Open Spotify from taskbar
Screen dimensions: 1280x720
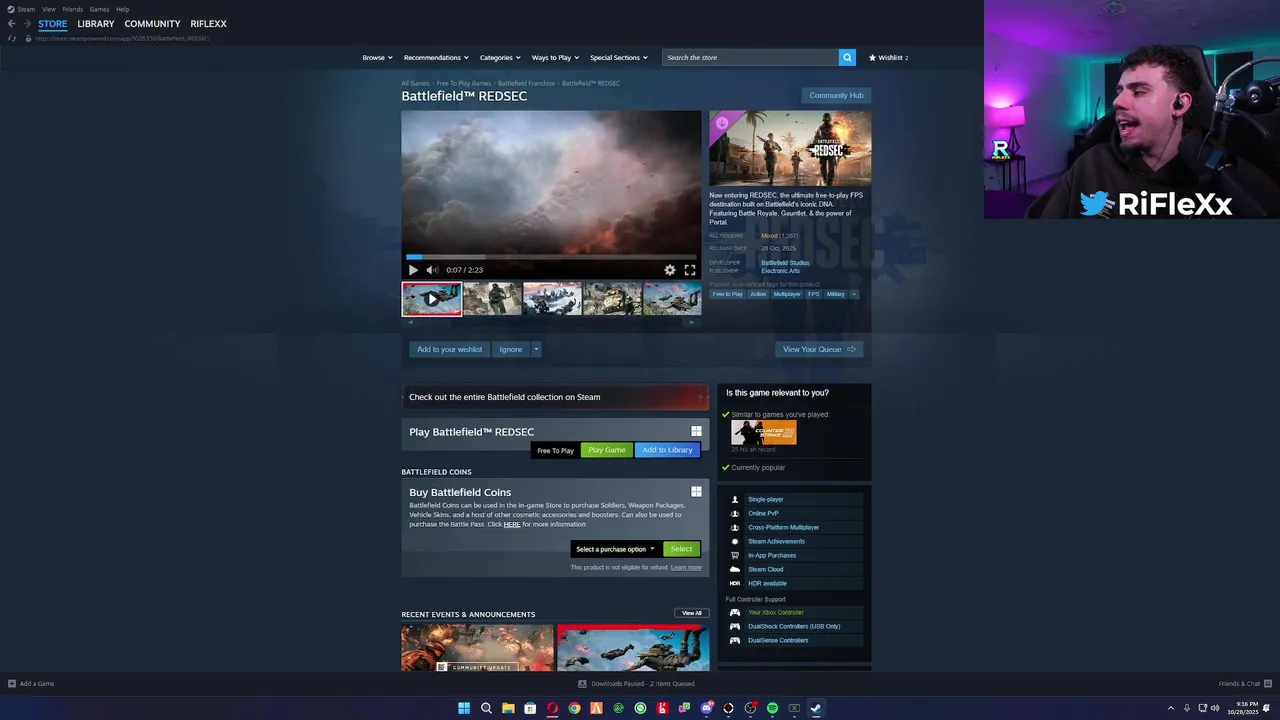click(772, 708)
